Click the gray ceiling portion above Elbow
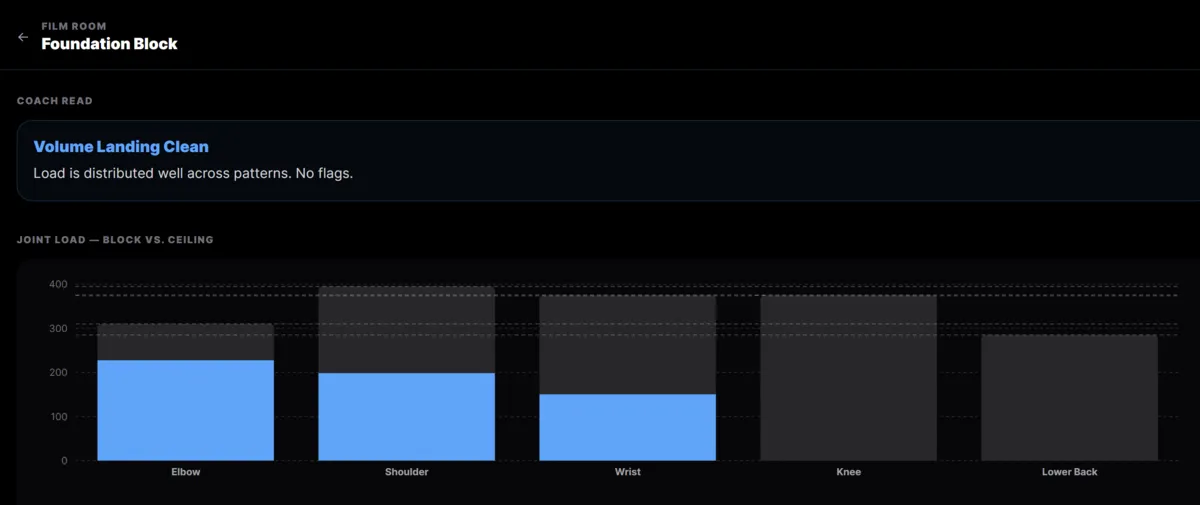The width and height of the screenshot is (1200, 505). 185,342
